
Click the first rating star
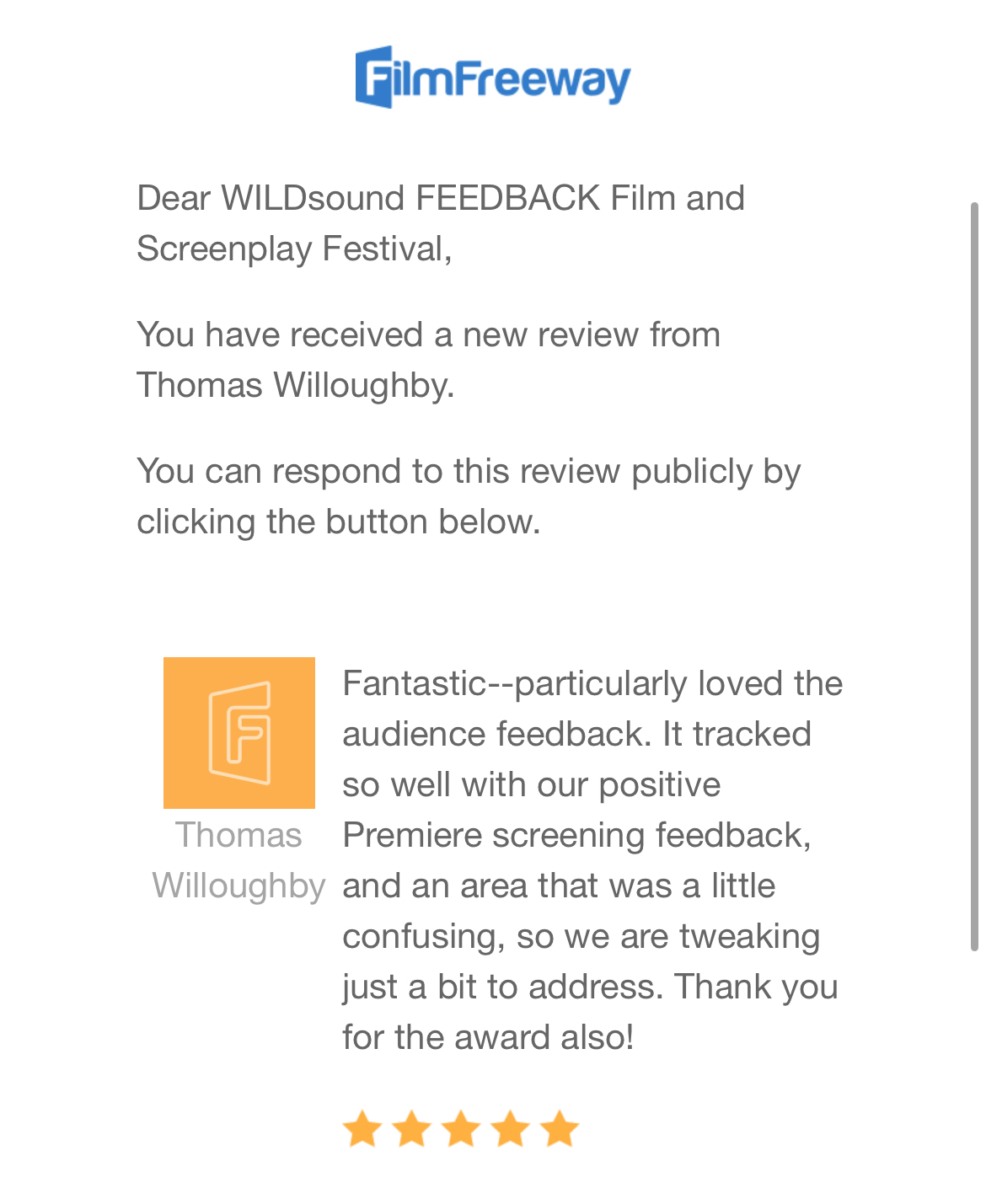click(x=362, y=1129)
